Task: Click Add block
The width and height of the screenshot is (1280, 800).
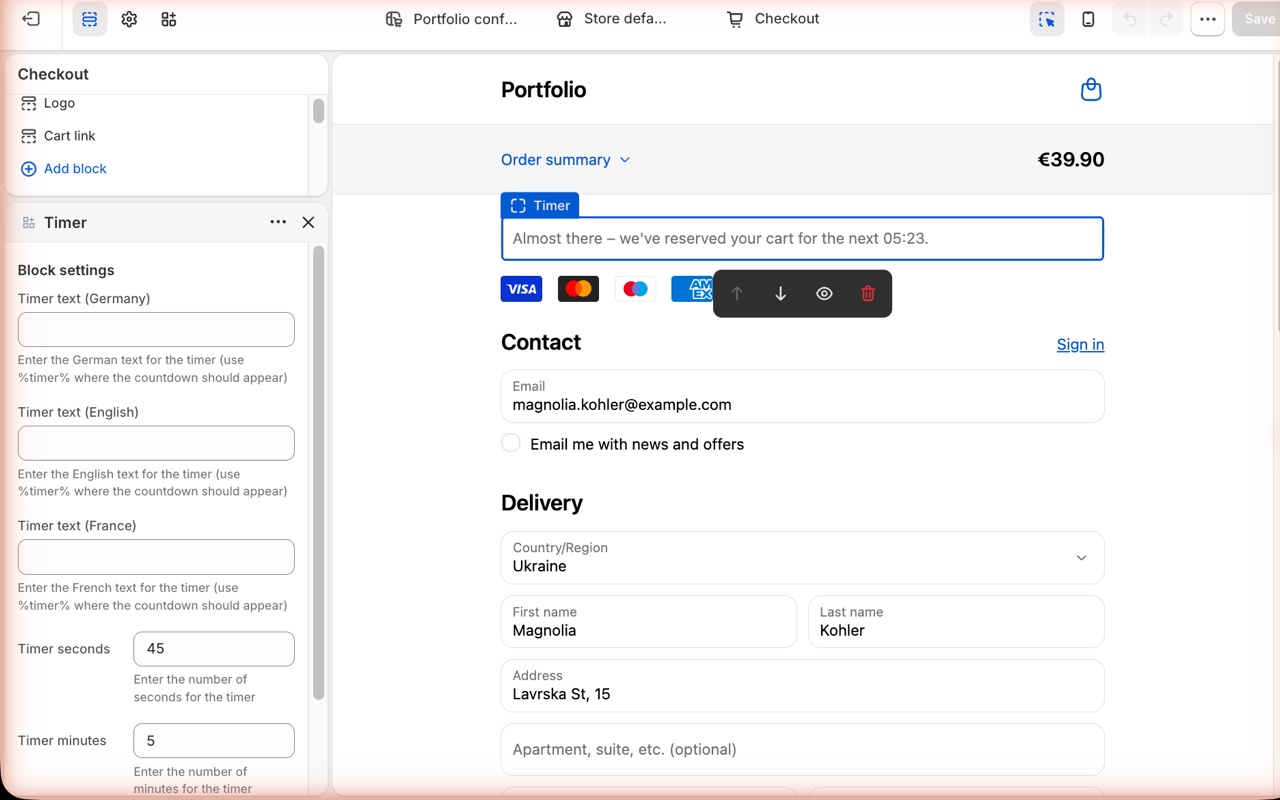Action: [64, 169]
